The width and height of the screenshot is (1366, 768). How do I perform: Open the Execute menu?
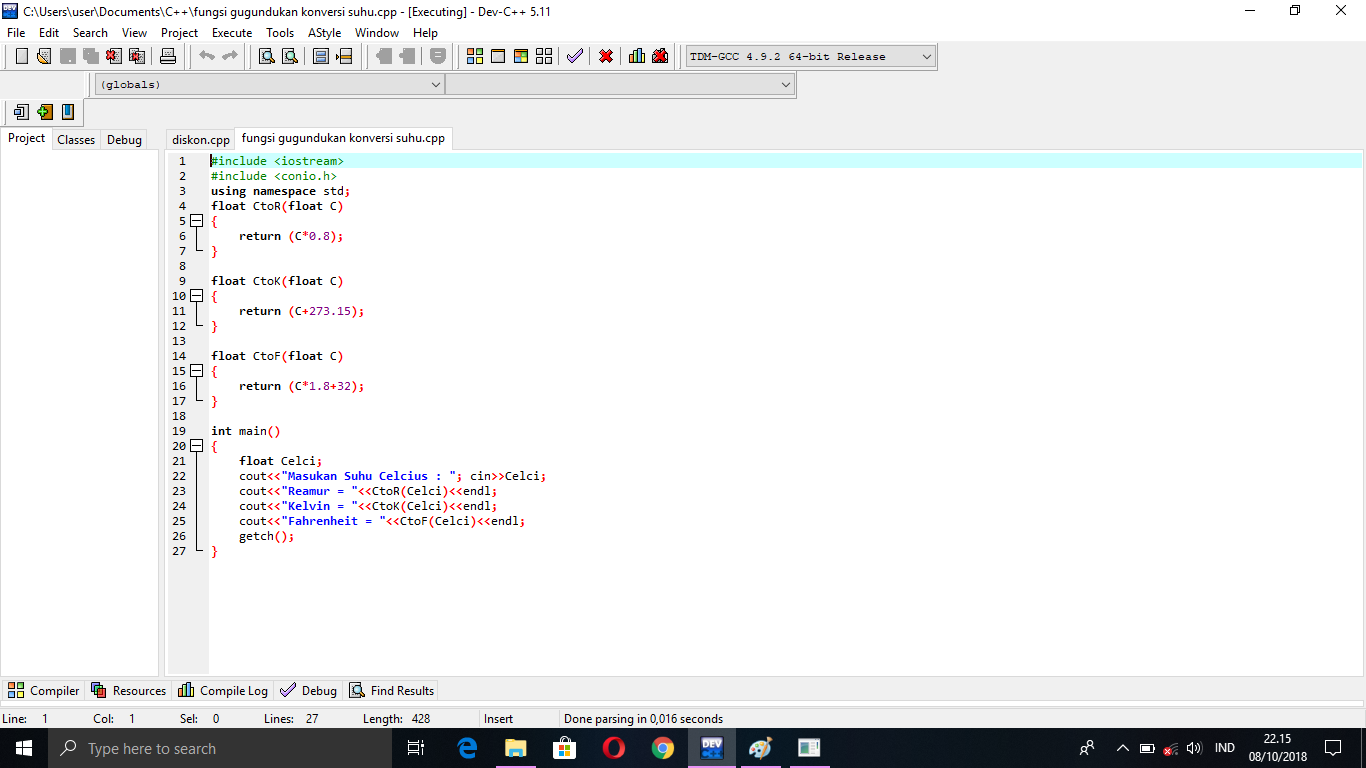(x=231, y=32)
